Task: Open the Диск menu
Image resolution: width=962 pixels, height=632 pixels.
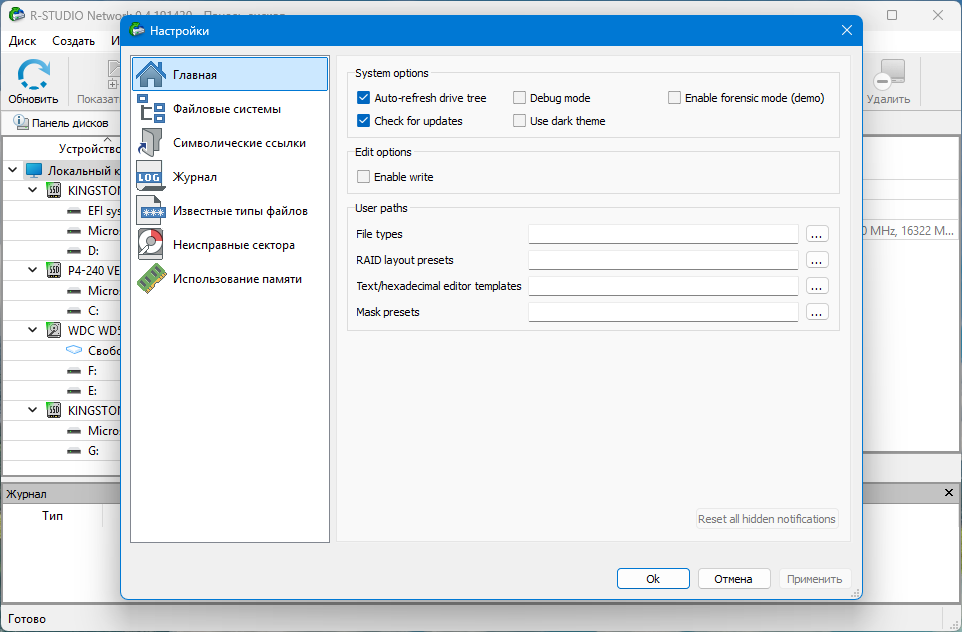Action: click(x=23, y=40)
